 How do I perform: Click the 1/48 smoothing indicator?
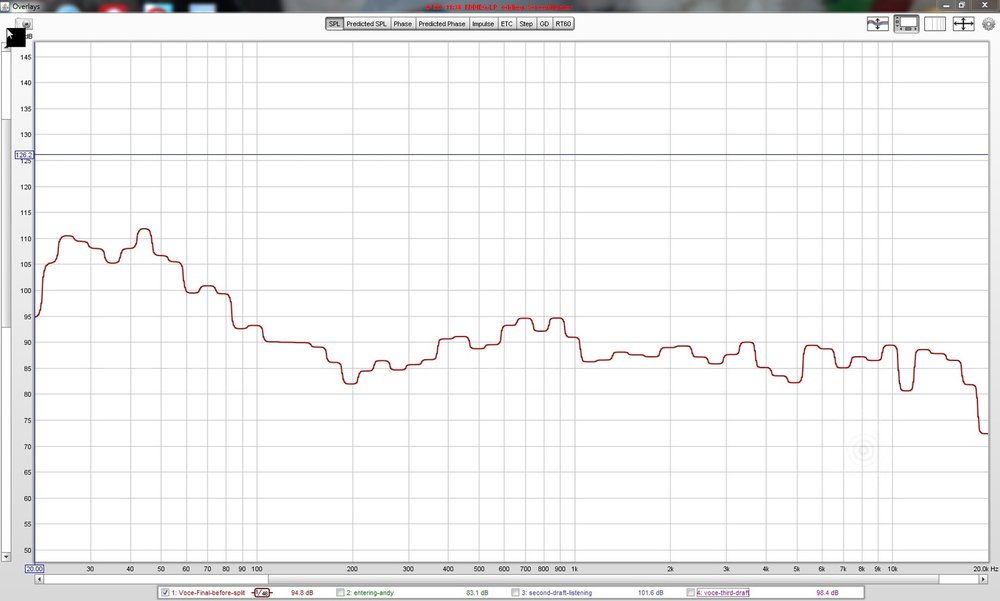[262, 593]
